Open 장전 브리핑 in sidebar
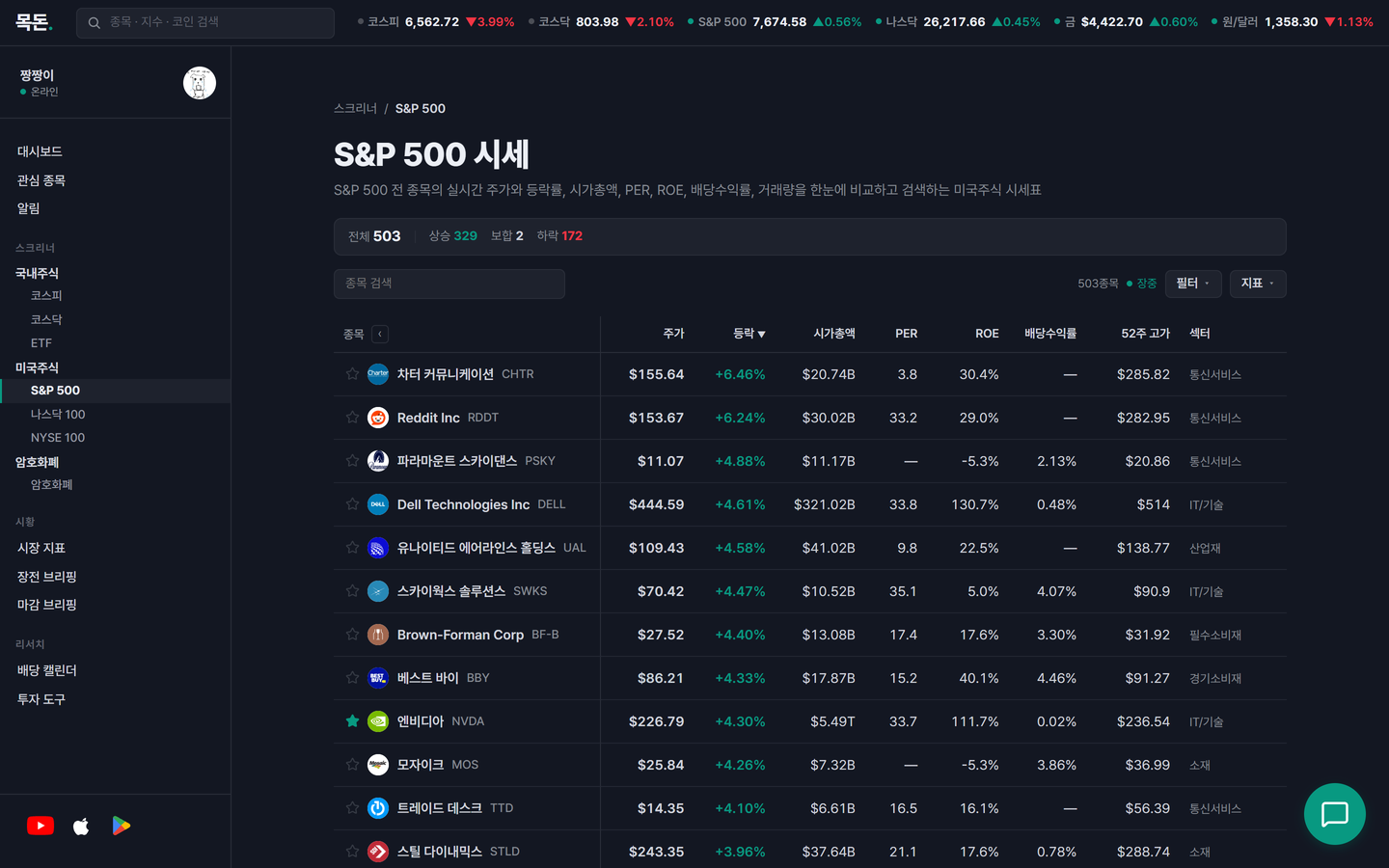Image resolution: width=1389 pixels, height=868 pixels. coord(47,577)
